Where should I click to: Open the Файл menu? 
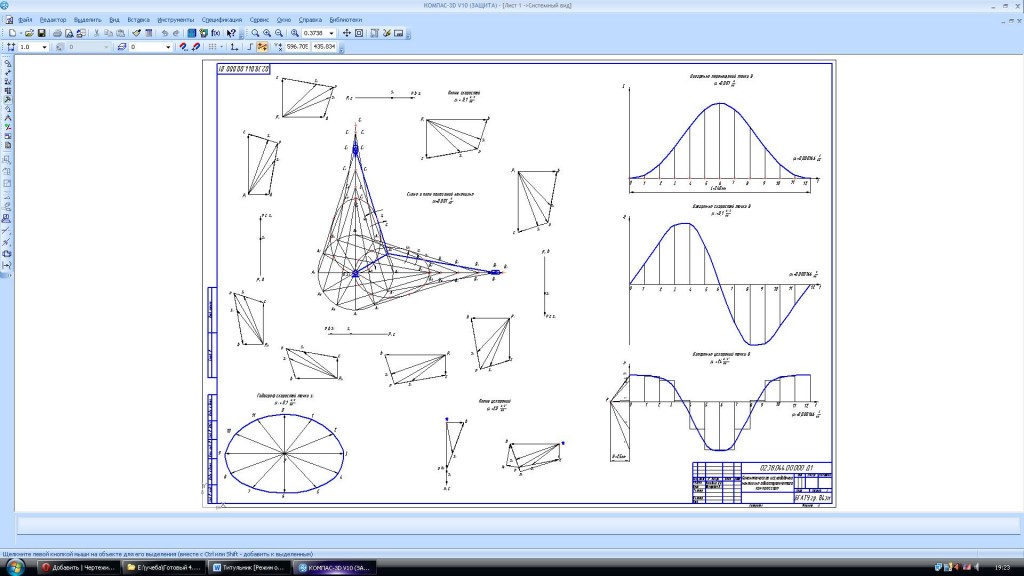(25, 20)
